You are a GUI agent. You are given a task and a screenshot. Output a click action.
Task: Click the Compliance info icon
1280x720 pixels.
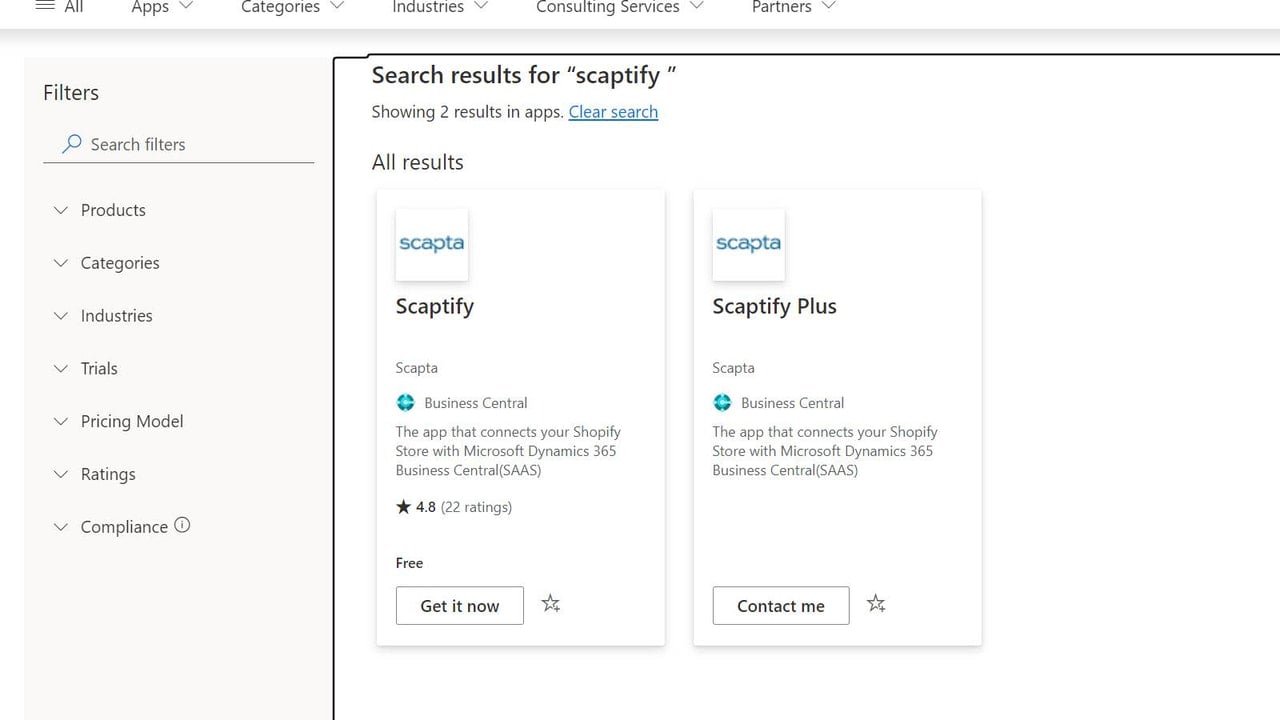click(x=182, y=525)
